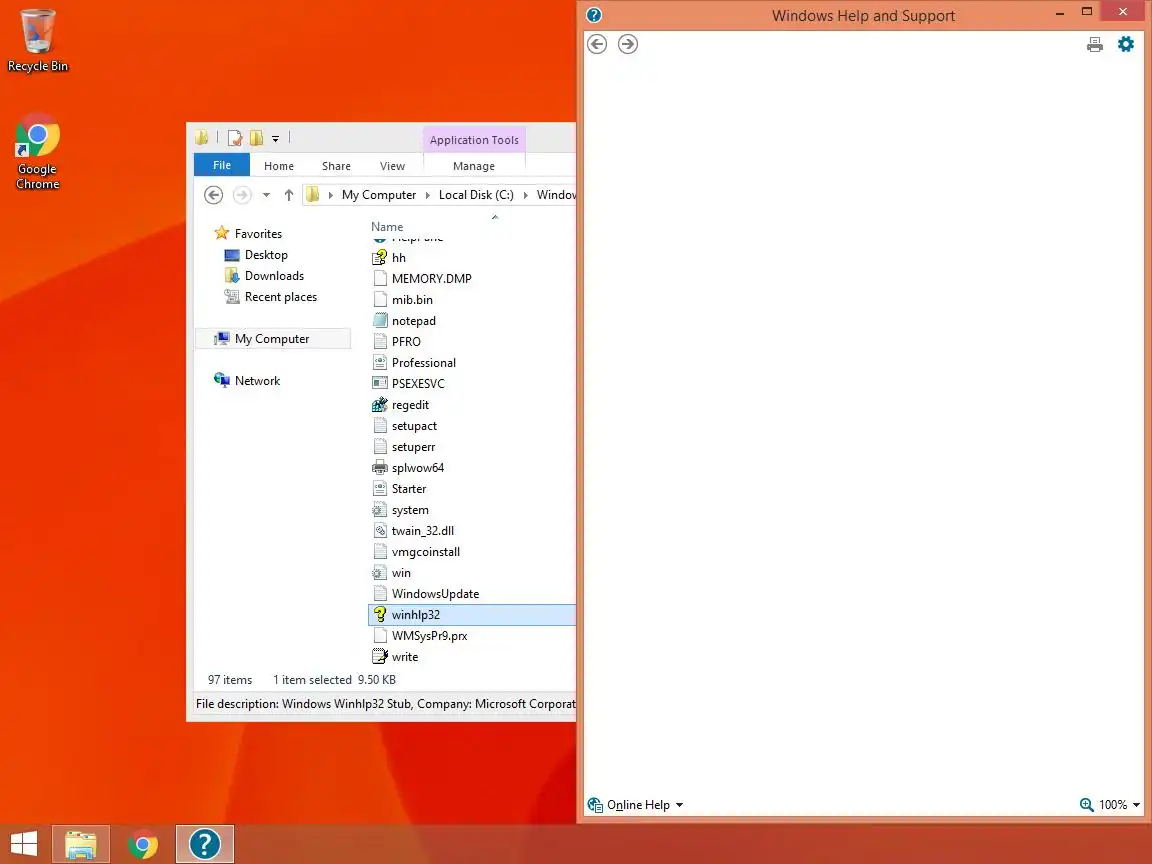1152x864 pixels.
Task: Select the write application icon
Action: coord(380,657)
